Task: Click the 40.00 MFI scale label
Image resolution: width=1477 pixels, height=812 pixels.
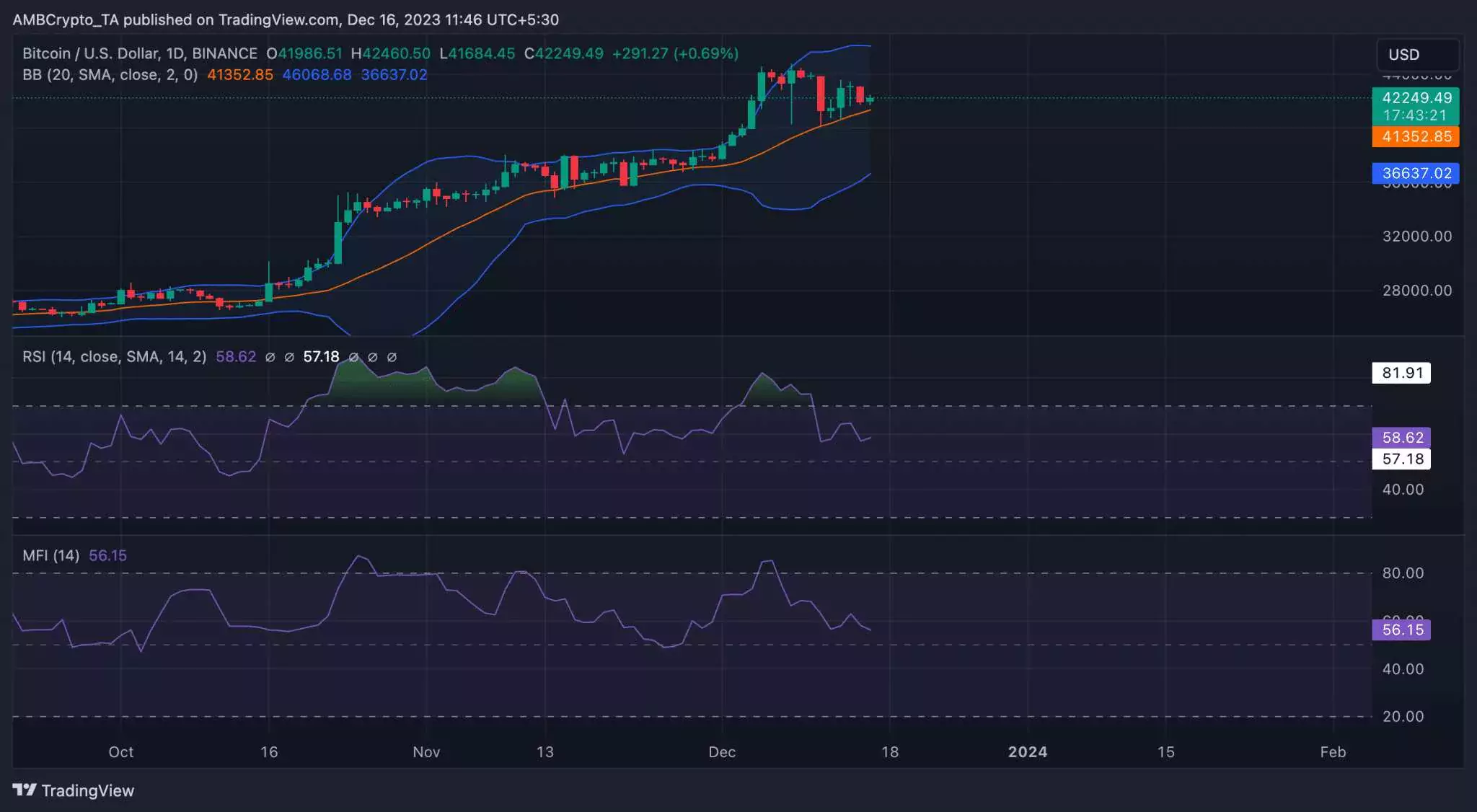Action: [1403, 669]
